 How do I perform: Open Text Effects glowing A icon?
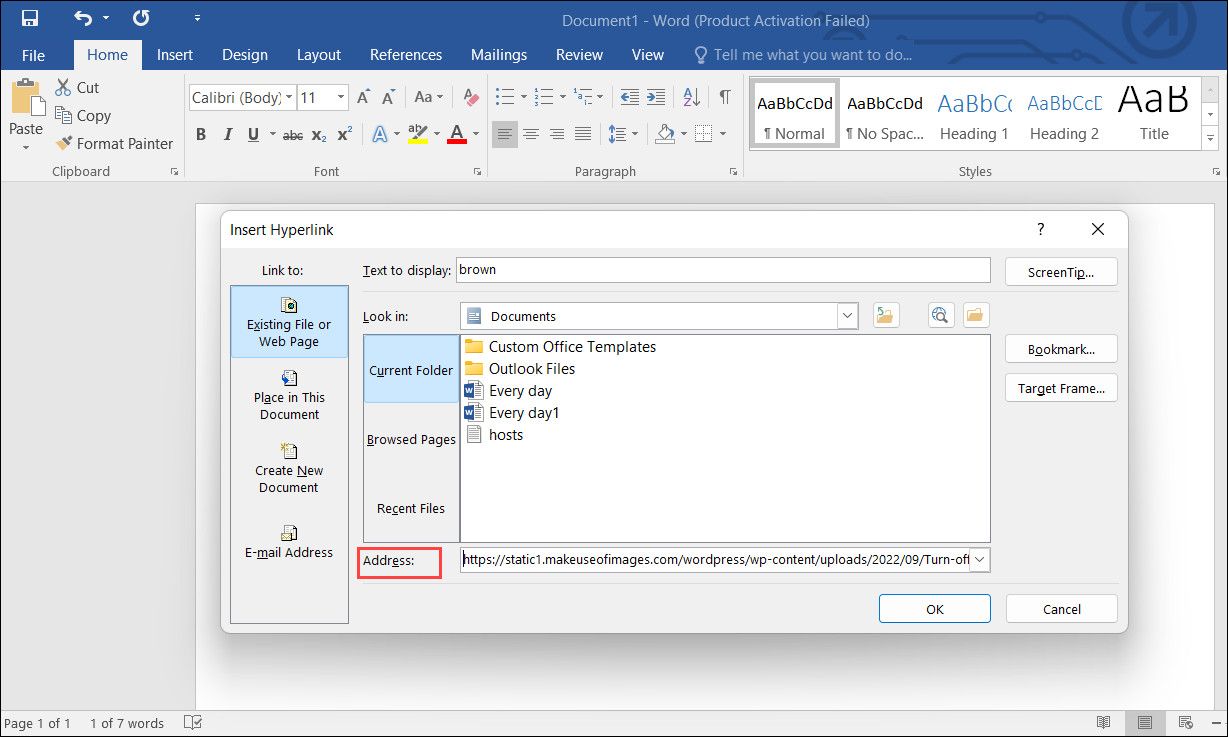pos(380,134)
